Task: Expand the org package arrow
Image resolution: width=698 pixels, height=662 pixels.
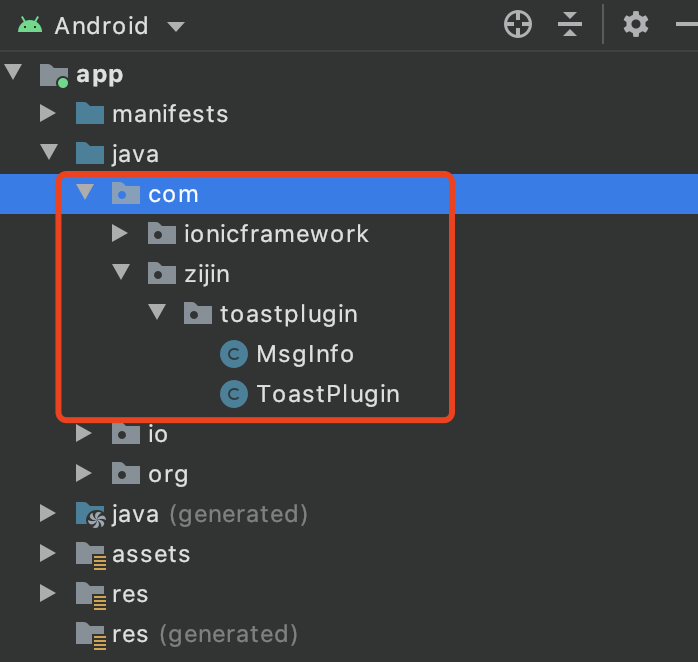Action: [x=84, y=474]
